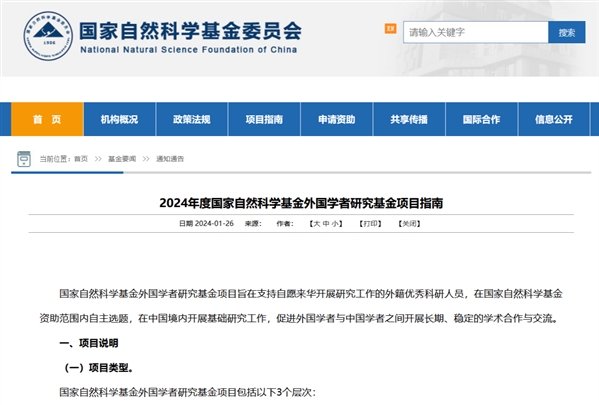599x405 pixels.
Task: Open the 国际合作 menu item
Action: (481, 119)
